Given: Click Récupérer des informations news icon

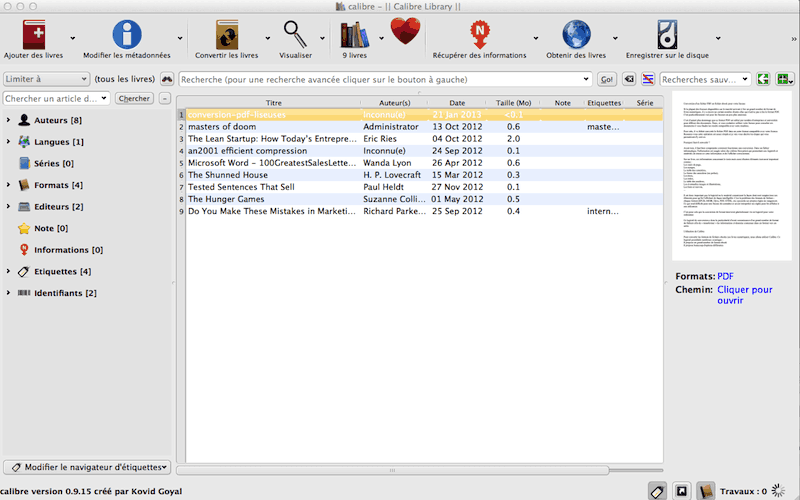Looking at the screenshot, I should pos(480,34).
